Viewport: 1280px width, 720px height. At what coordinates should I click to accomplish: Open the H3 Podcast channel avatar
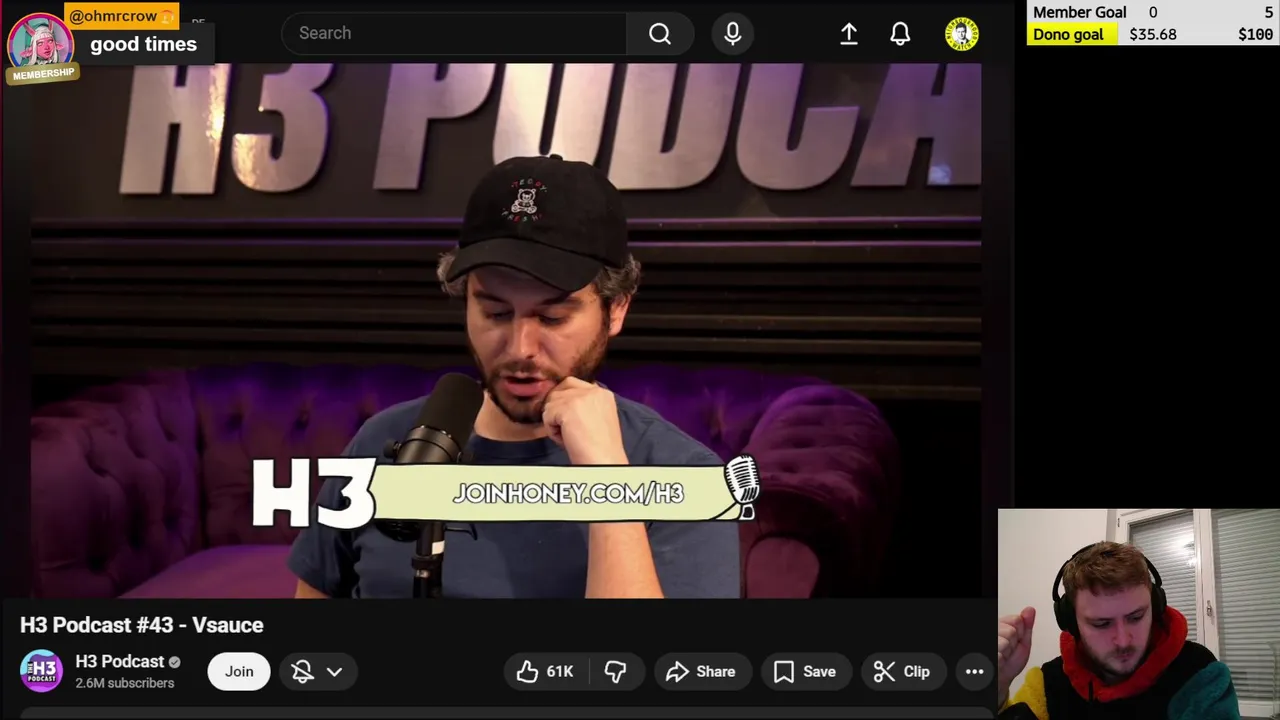pos(42,671)
